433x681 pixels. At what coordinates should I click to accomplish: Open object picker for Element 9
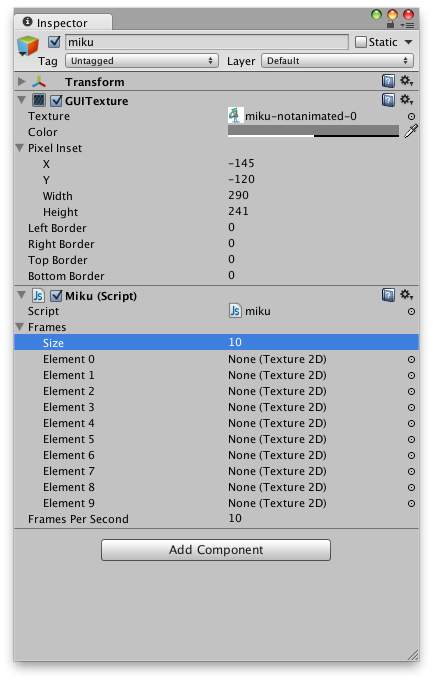(x=411, y=504)
